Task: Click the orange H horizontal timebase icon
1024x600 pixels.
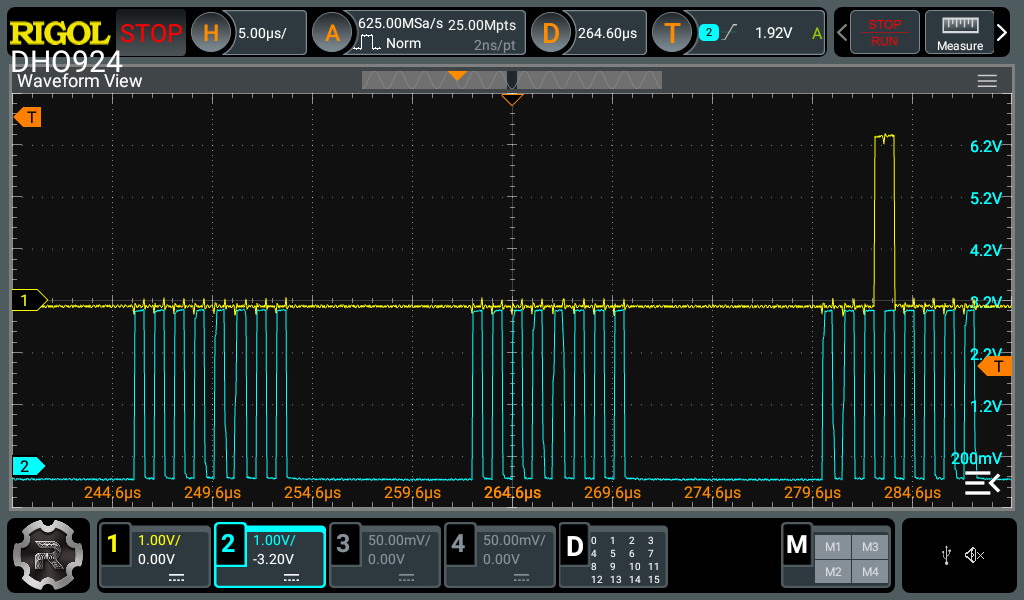Action: pyautogui.click(x=210, y=33)
